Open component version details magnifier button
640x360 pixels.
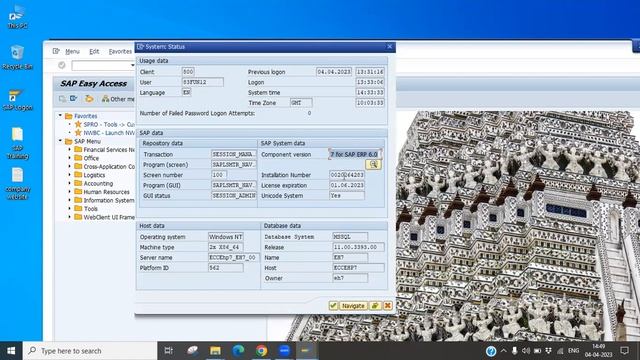coord(373,164)
